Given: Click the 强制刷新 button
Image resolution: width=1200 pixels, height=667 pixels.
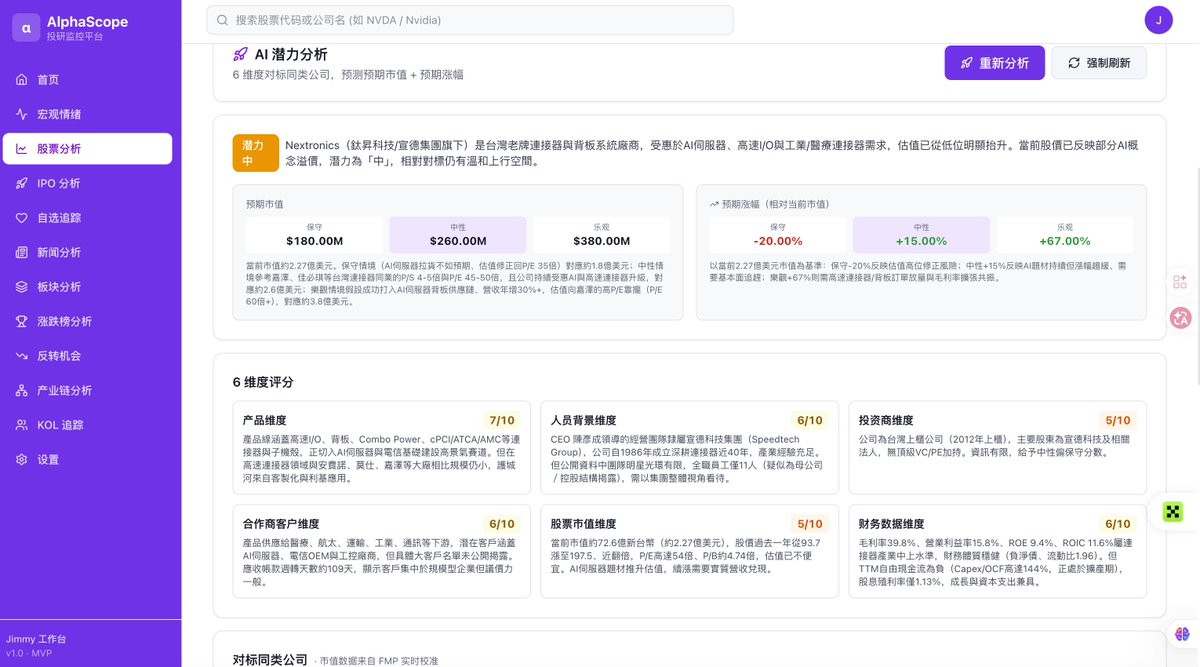Looking at the screenshot, I should (1099, 63).
